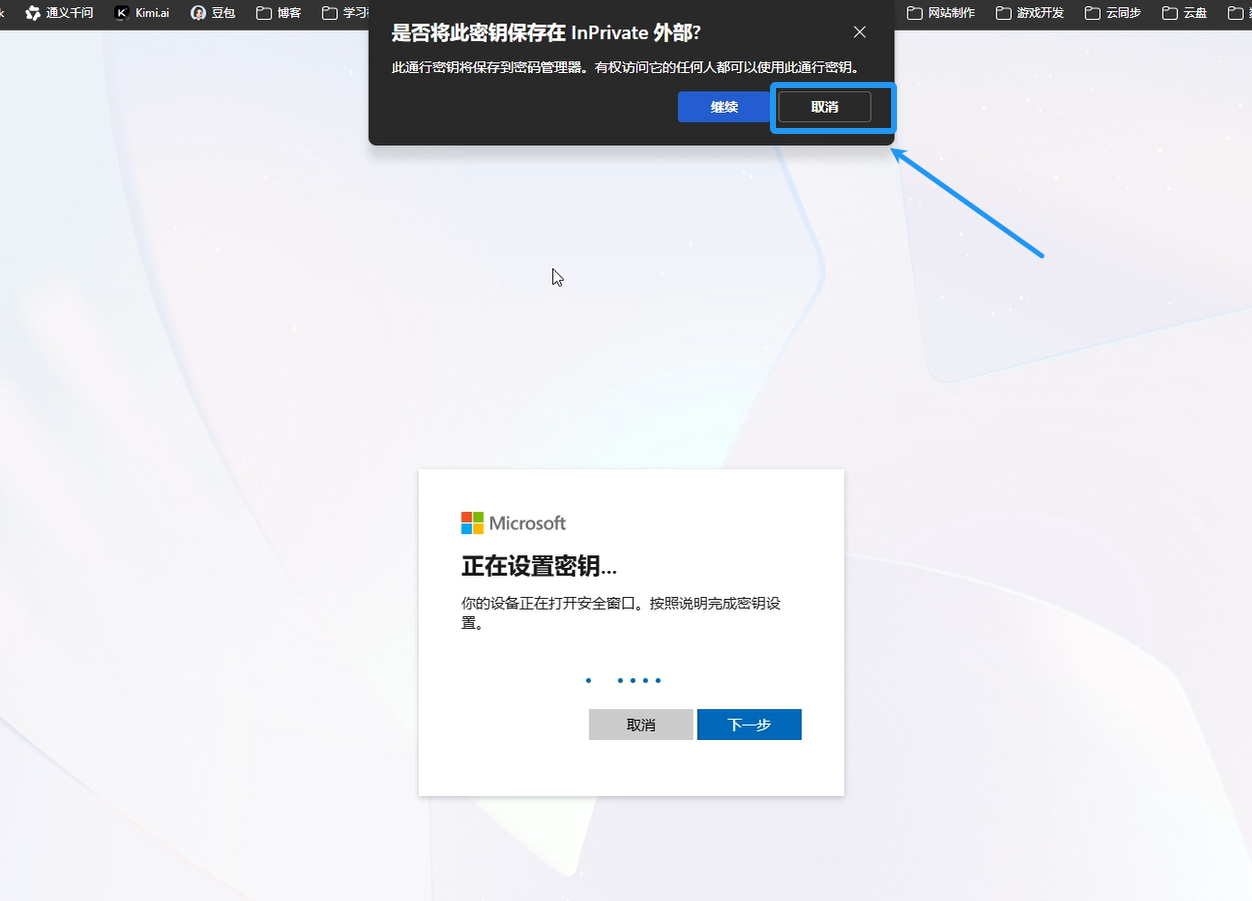
Task: Open the Kimi.ai bookmark
Action: click(x=140, y=13)
